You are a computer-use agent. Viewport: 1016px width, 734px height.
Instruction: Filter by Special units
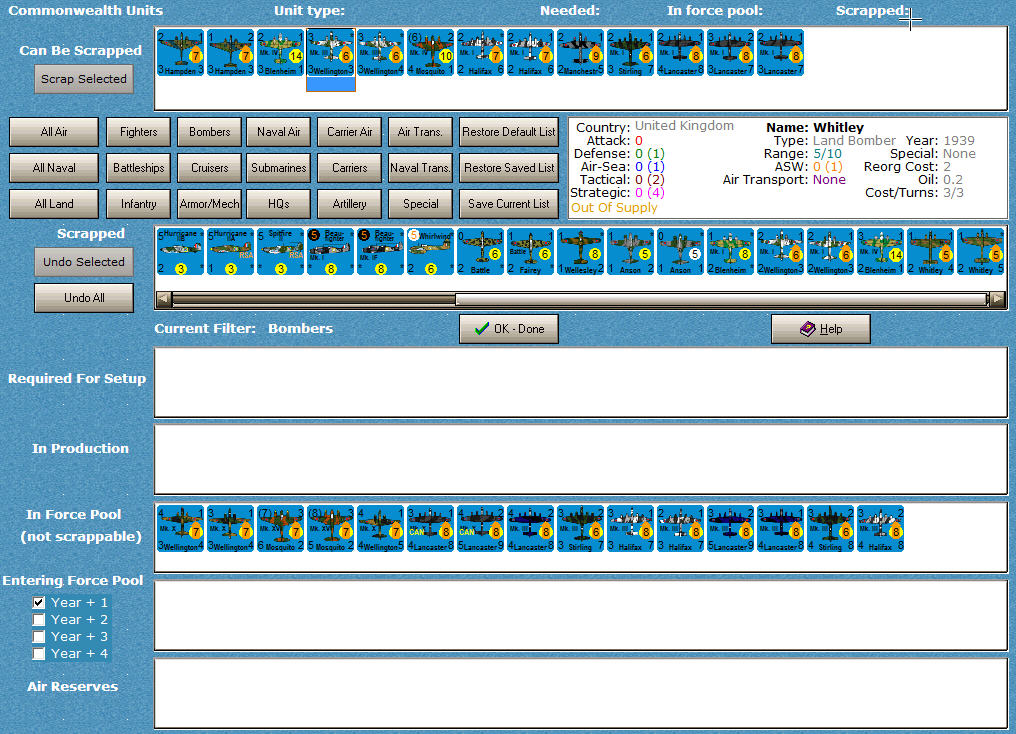click(420, 204)
